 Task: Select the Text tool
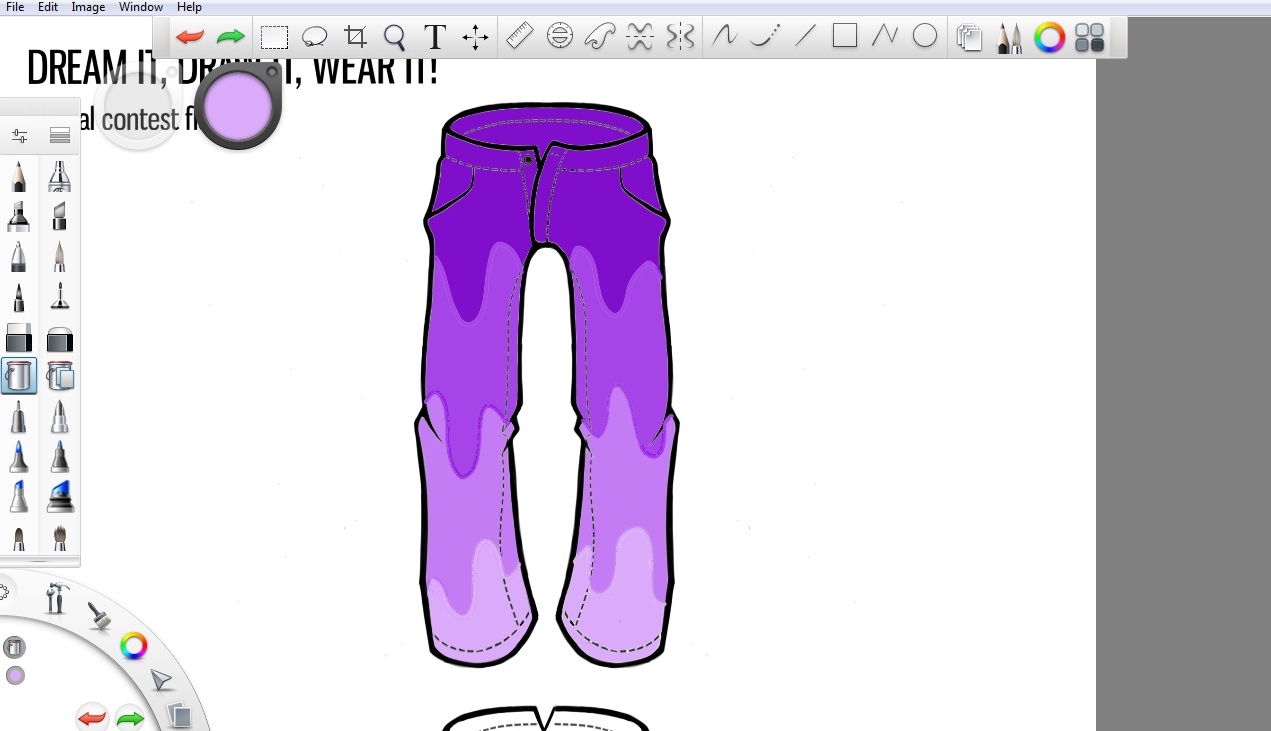(434, 38)
